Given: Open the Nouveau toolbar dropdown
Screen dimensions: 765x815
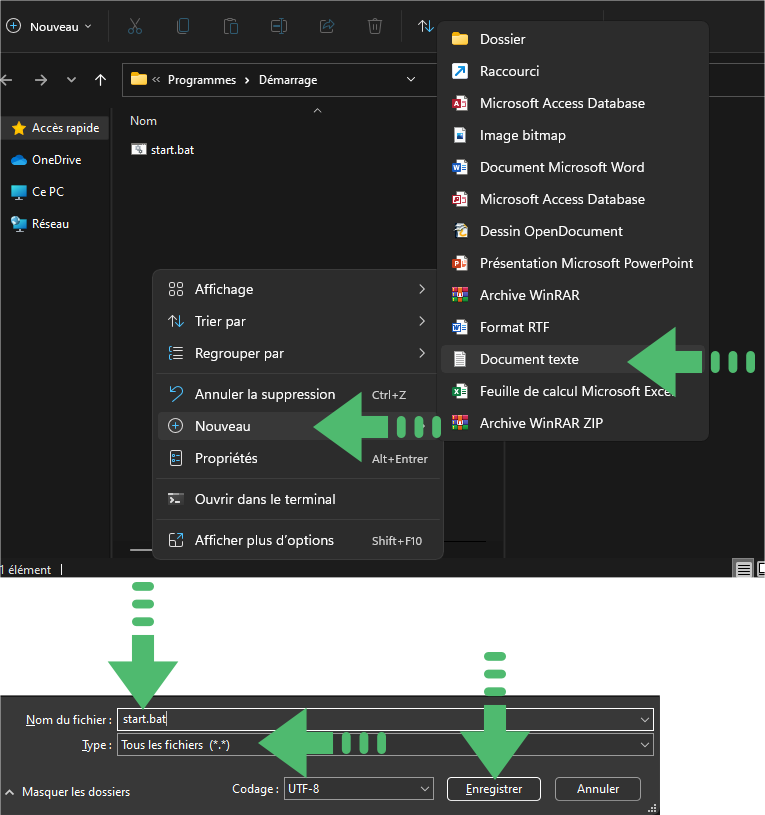Looking at the screenshot, I should 49,27.
